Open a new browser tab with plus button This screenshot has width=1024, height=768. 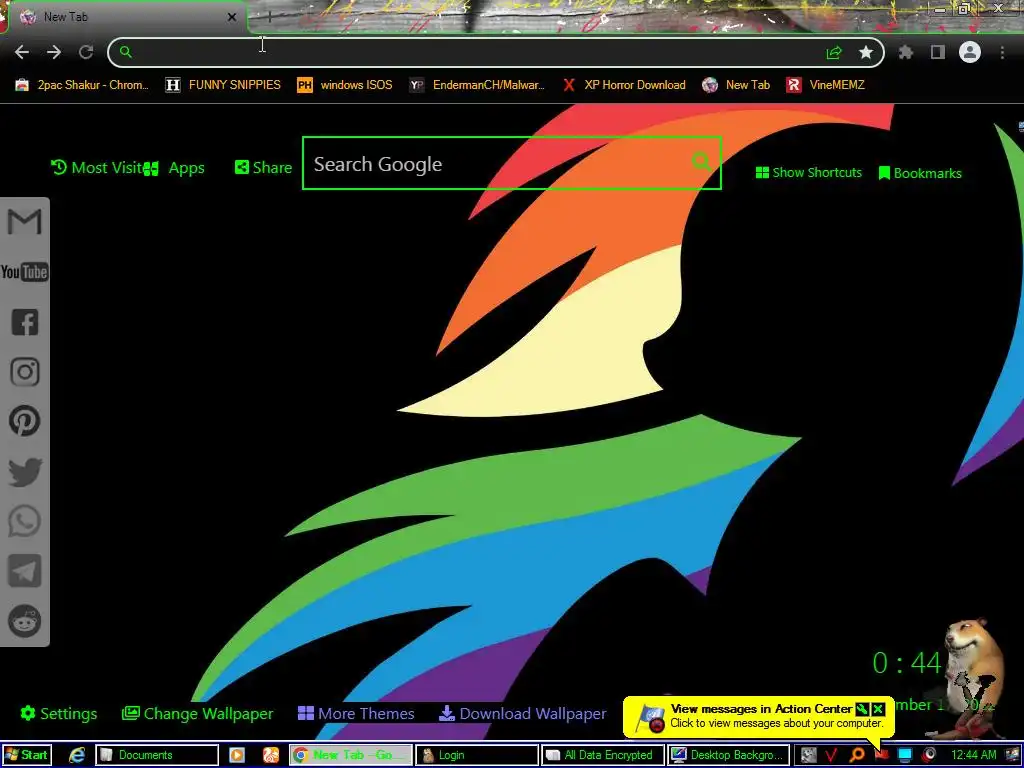pyautogui.click(x=269, y=18)
